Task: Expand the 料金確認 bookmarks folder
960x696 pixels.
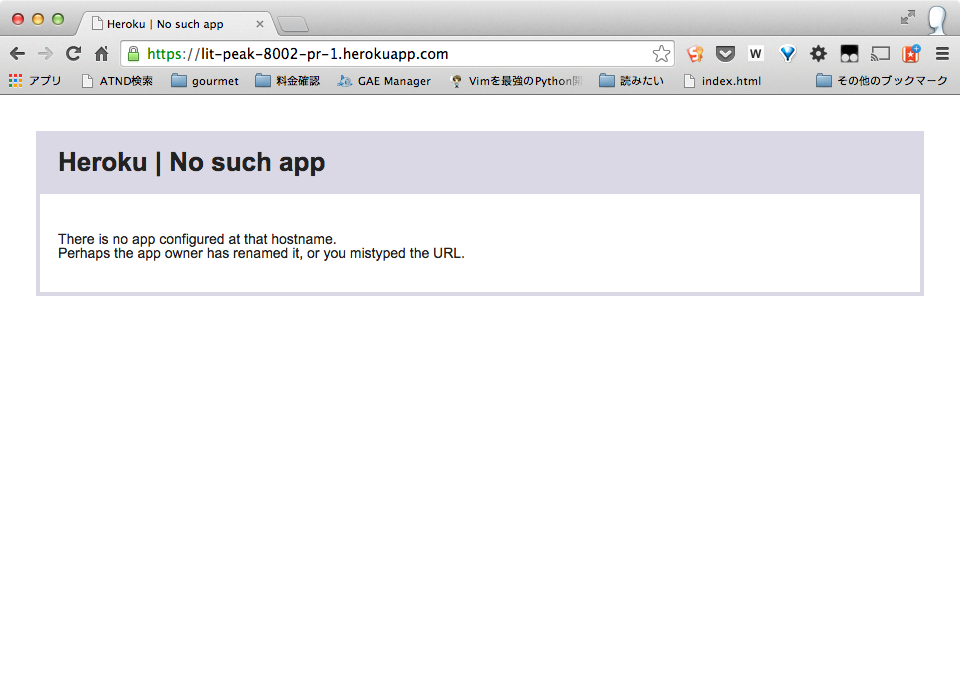Action: pyautogui.click(x=288, y=81)
